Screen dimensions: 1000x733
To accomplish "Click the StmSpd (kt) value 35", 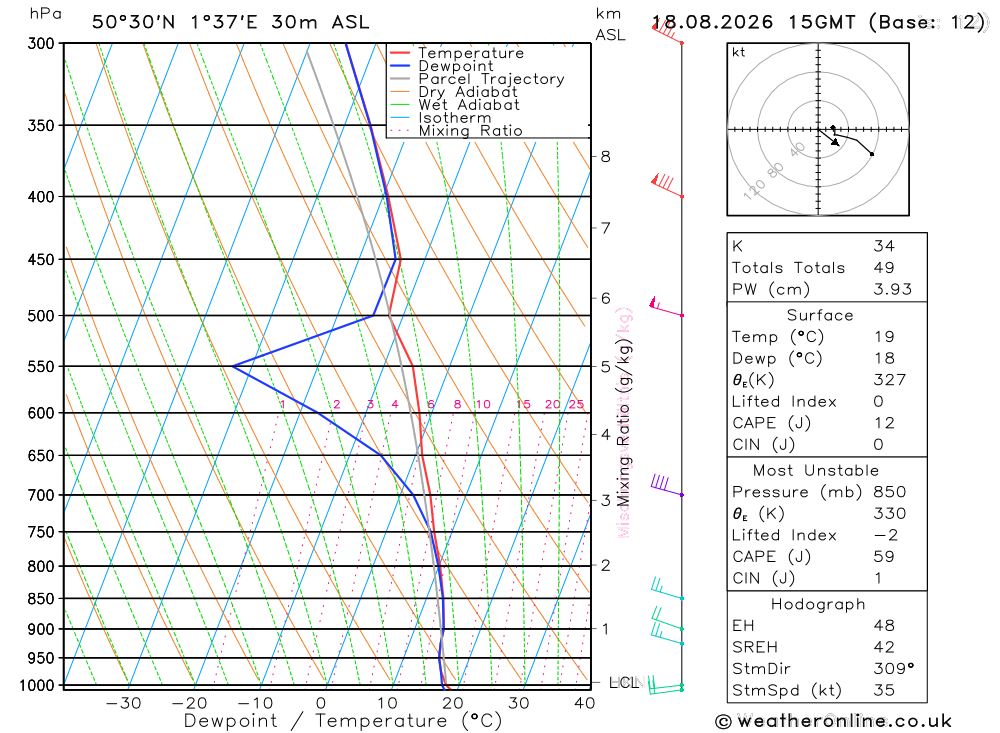I will pos(884,690).
